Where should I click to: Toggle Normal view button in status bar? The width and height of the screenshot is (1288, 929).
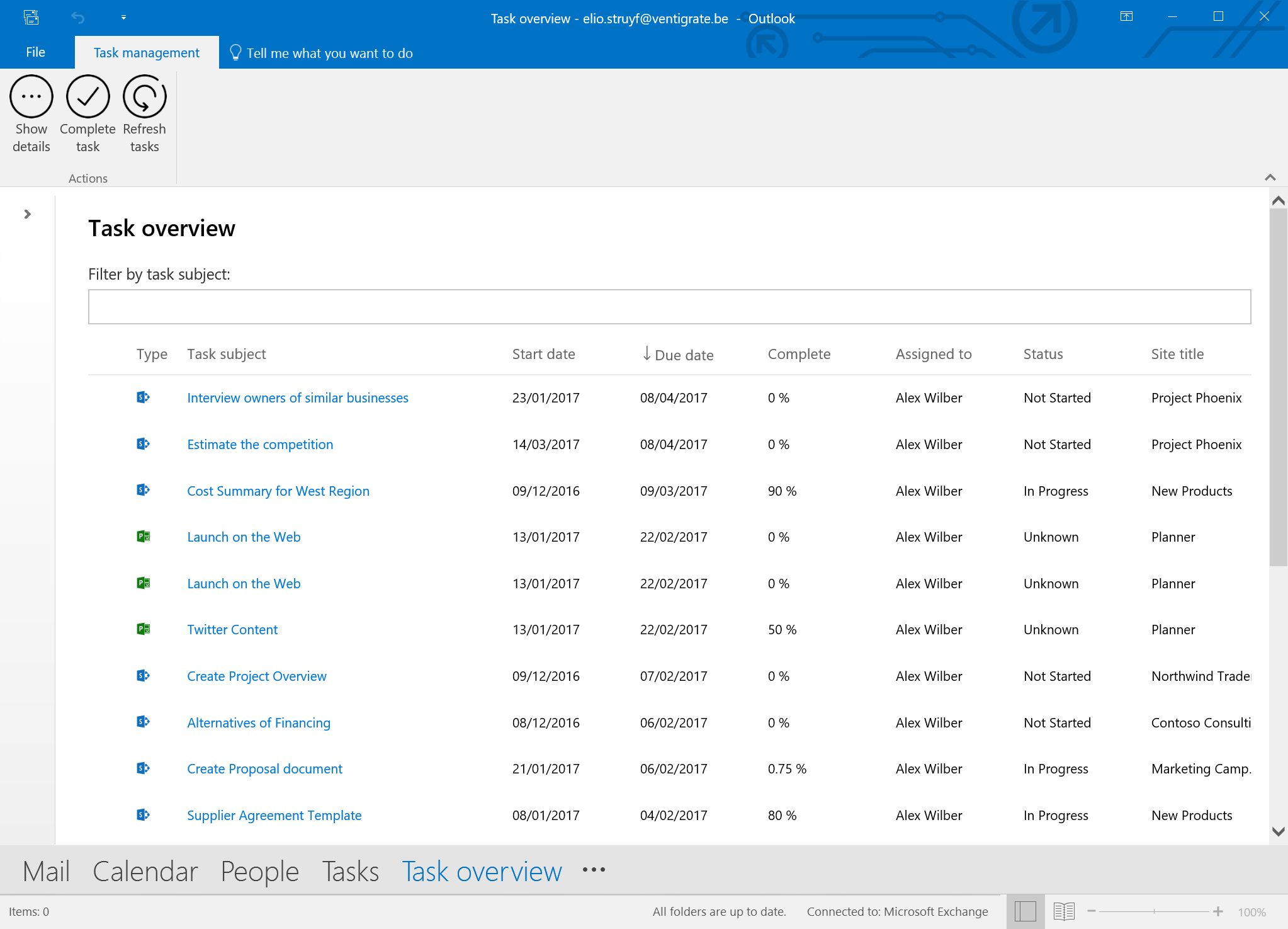1025,911
